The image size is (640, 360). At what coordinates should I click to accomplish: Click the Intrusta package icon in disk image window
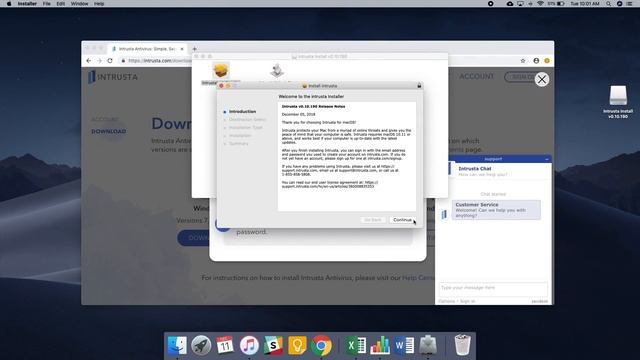point(221,71)
